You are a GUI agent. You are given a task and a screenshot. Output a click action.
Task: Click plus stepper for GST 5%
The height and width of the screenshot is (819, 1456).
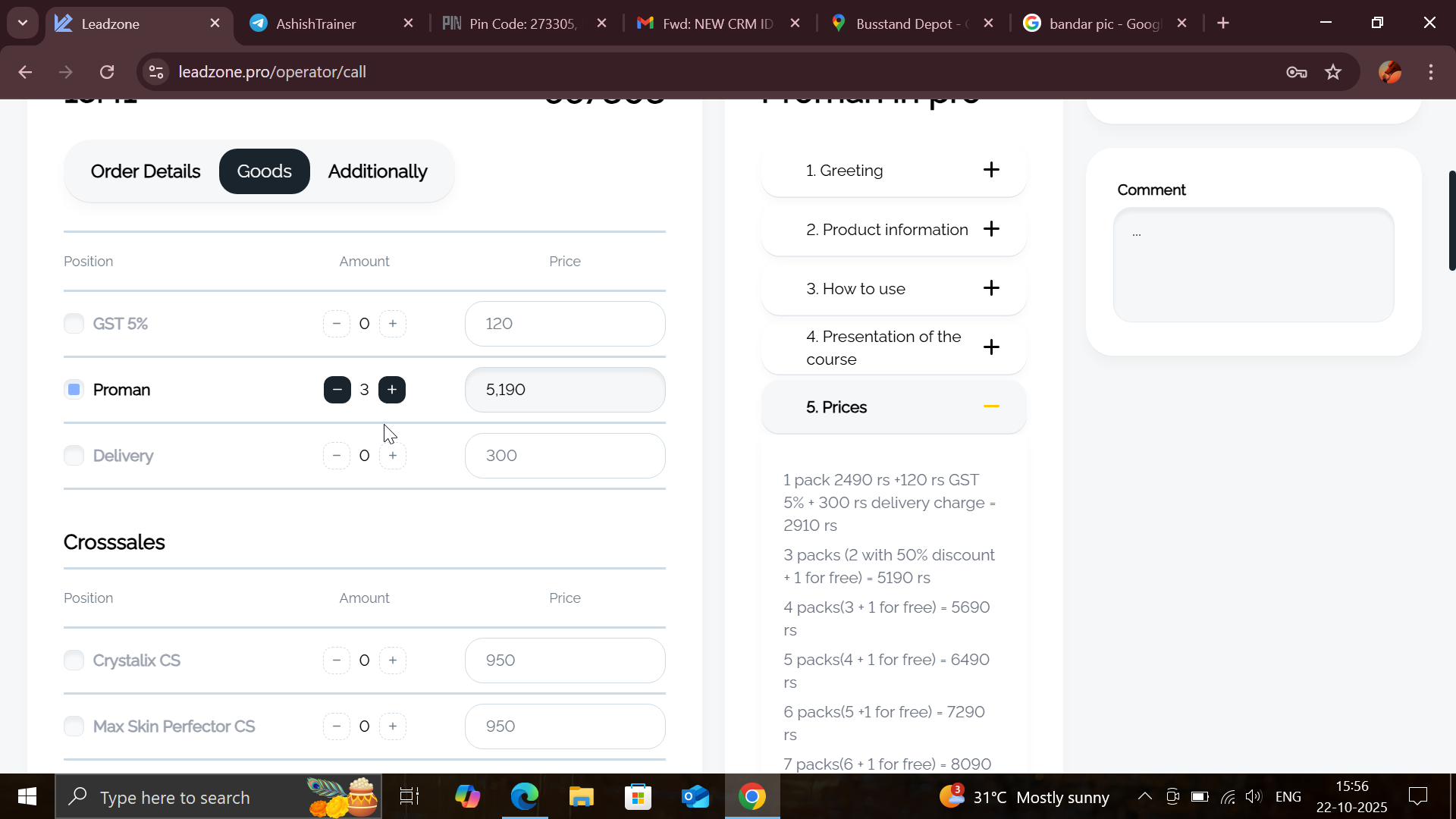392,324
